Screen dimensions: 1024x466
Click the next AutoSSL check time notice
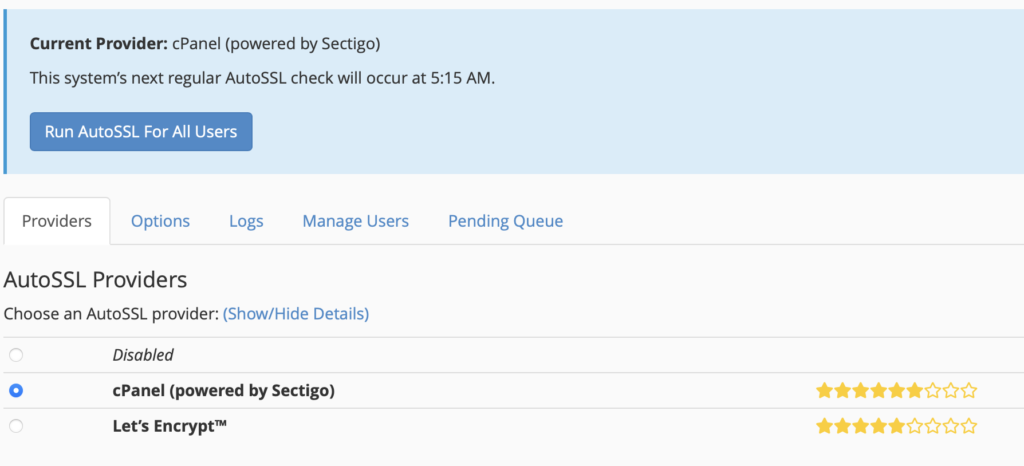pos(263,79)
